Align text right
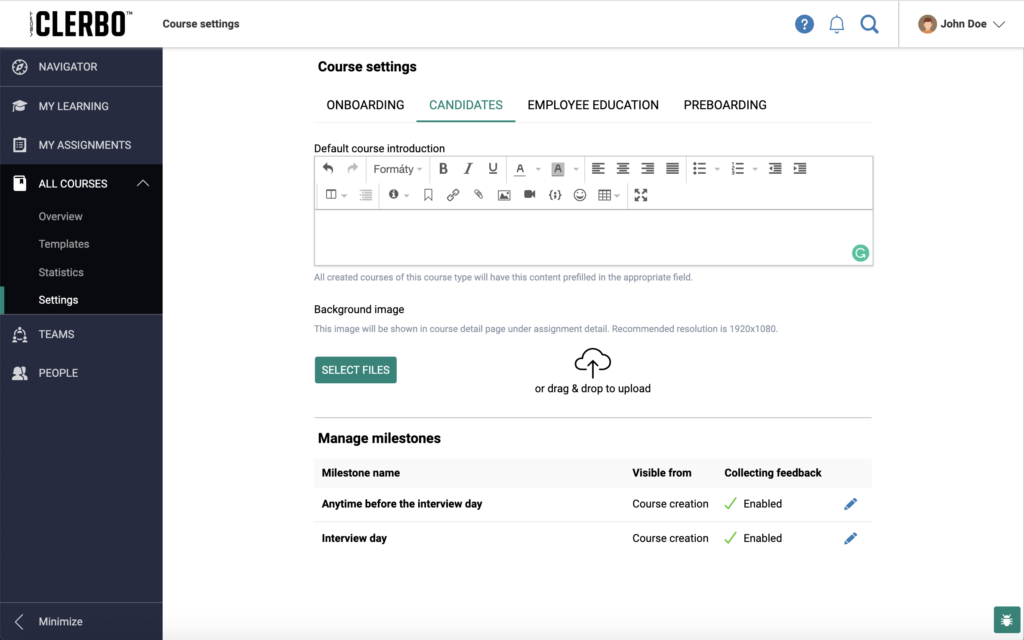Viewport: 1024px width, 640px height. tap(647, 168)
